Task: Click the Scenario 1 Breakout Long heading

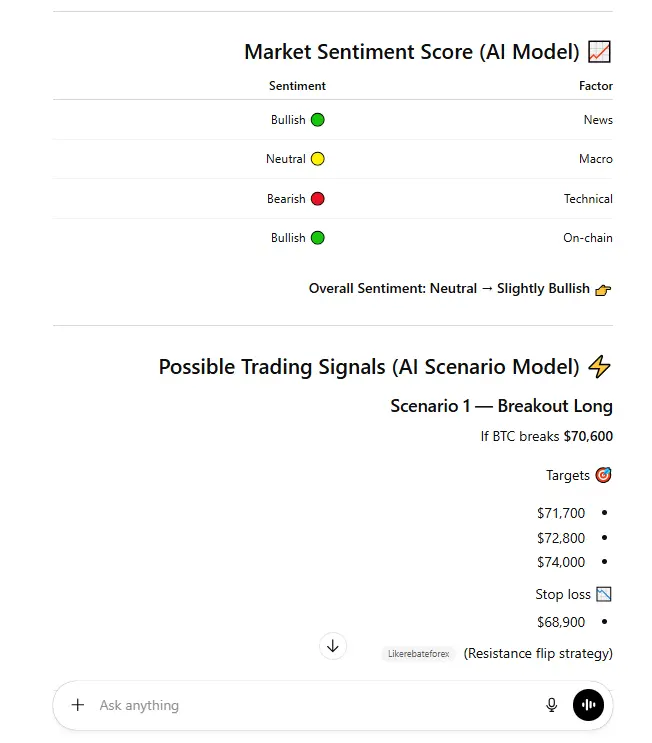Action: (501, 406)
